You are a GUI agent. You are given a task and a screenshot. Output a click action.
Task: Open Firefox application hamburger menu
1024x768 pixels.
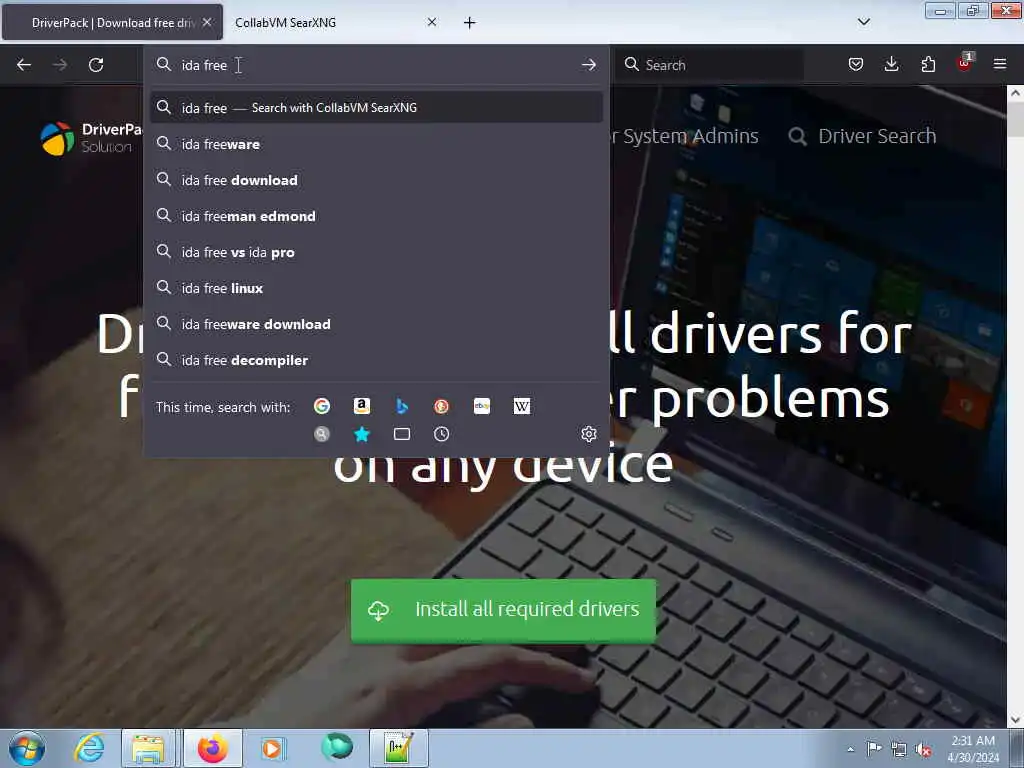(x=1000, y=64)
